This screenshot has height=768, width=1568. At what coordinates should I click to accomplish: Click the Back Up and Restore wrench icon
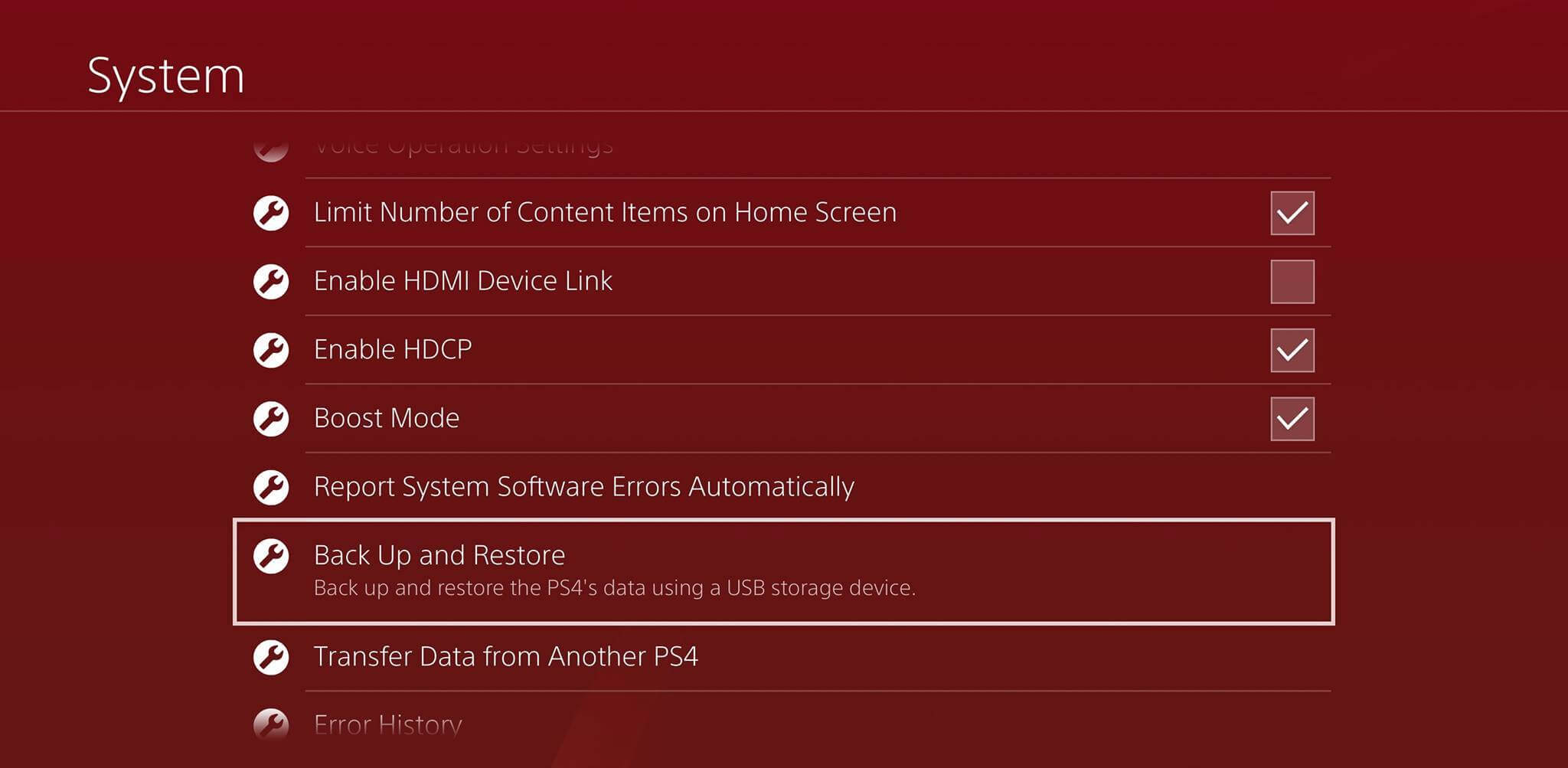[271, 556]
